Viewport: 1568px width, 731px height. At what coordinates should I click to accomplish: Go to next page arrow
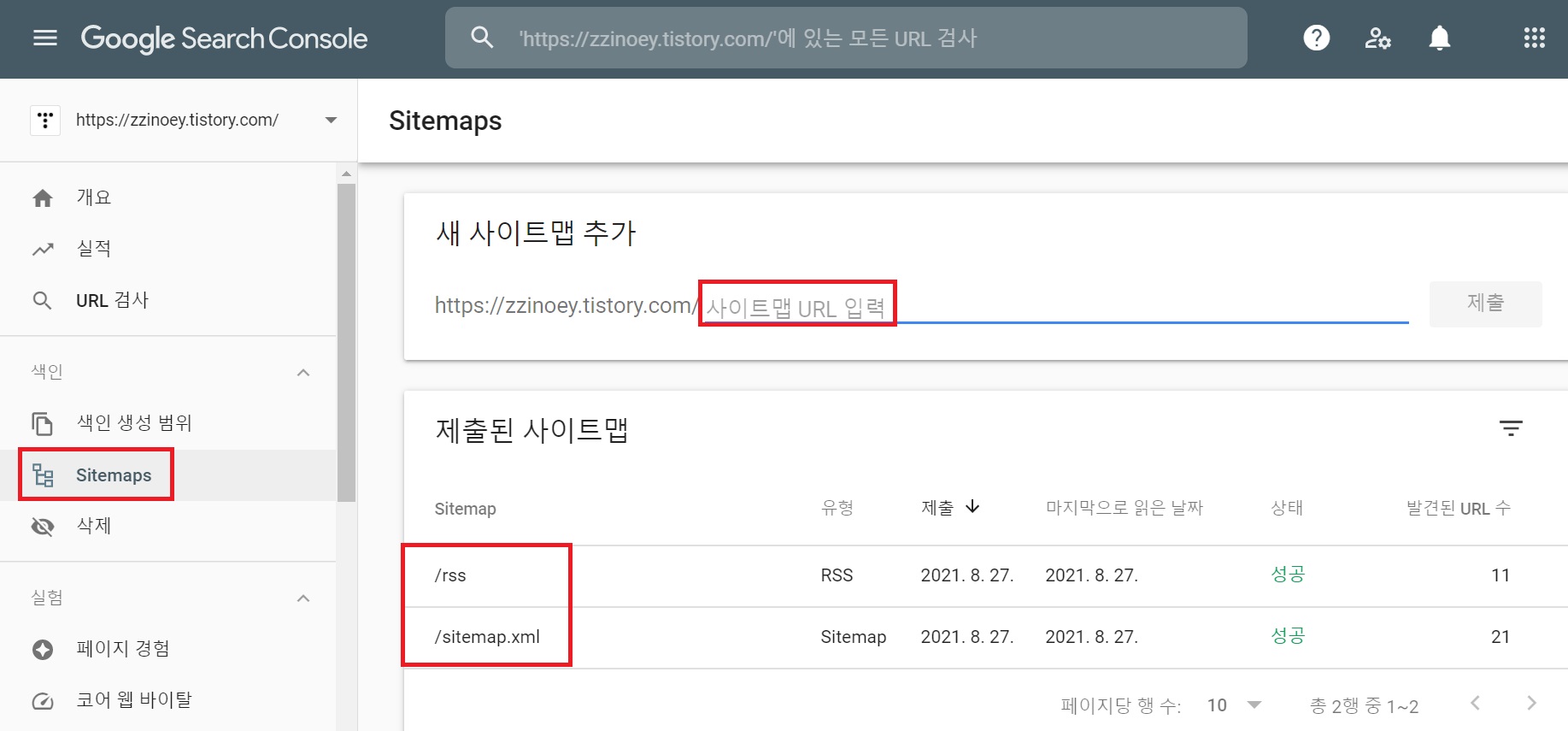(x=1531, y=703)
